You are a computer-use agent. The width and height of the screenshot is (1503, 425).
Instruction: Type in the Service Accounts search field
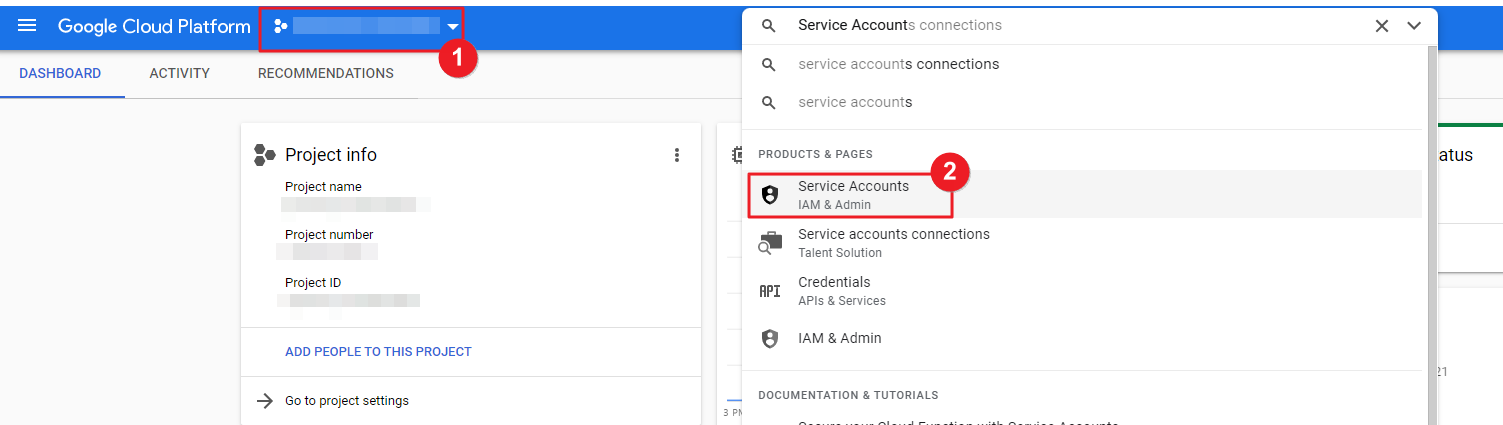(1070, 26)
